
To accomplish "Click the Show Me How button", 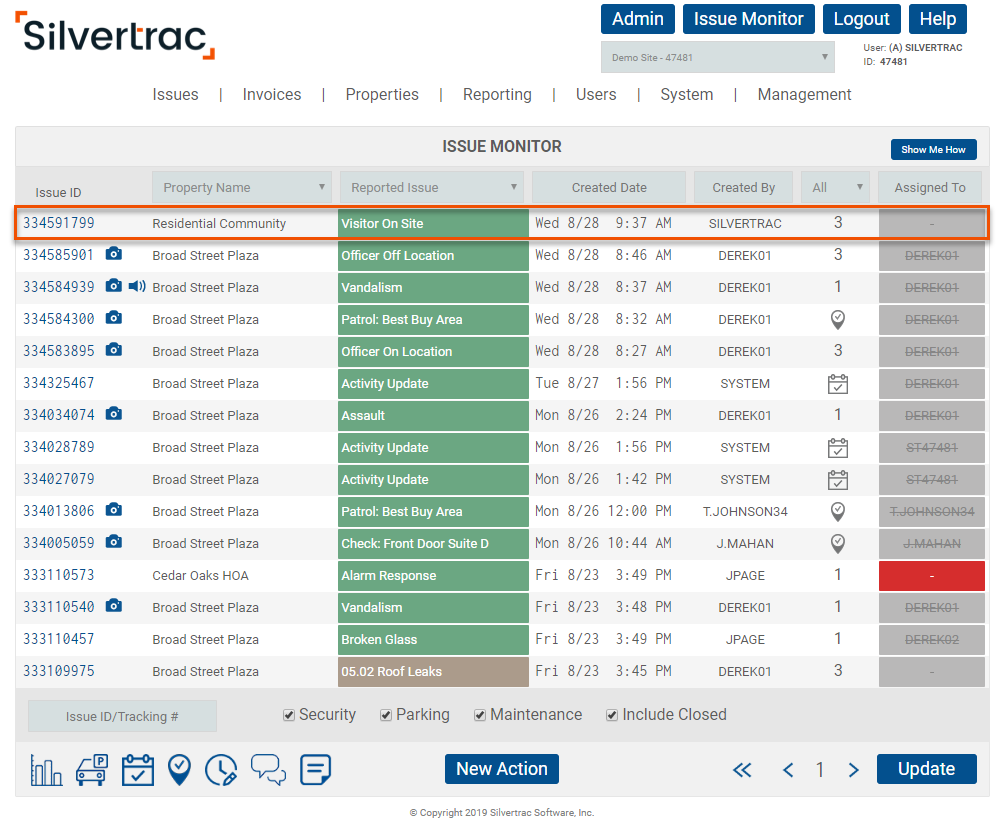I will pyautogui.click(x=933, y=149).
